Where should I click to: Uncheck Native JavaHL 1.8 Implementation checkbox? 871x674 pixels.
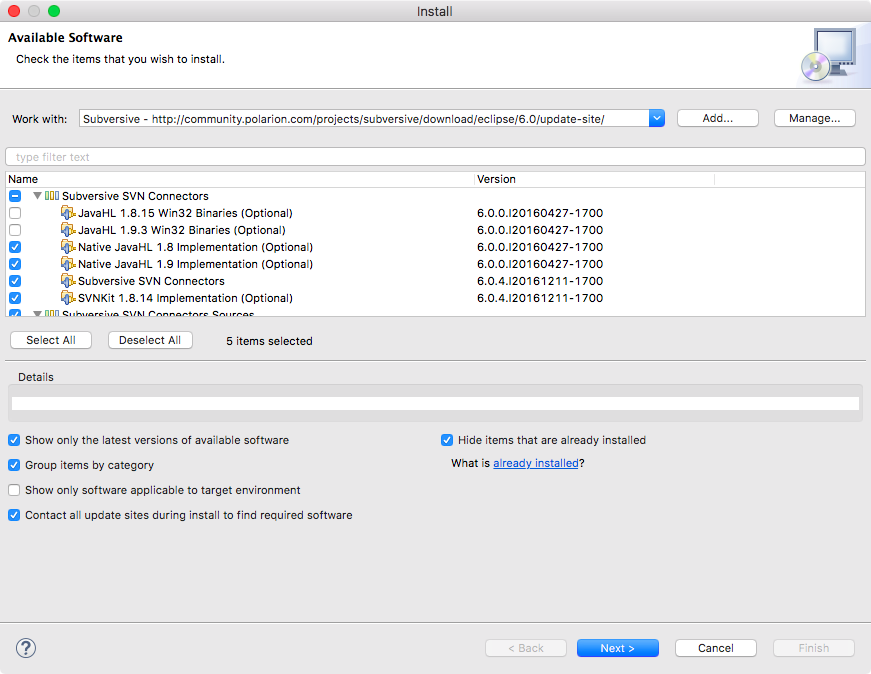pyautogui.click(x=15, y=247)
